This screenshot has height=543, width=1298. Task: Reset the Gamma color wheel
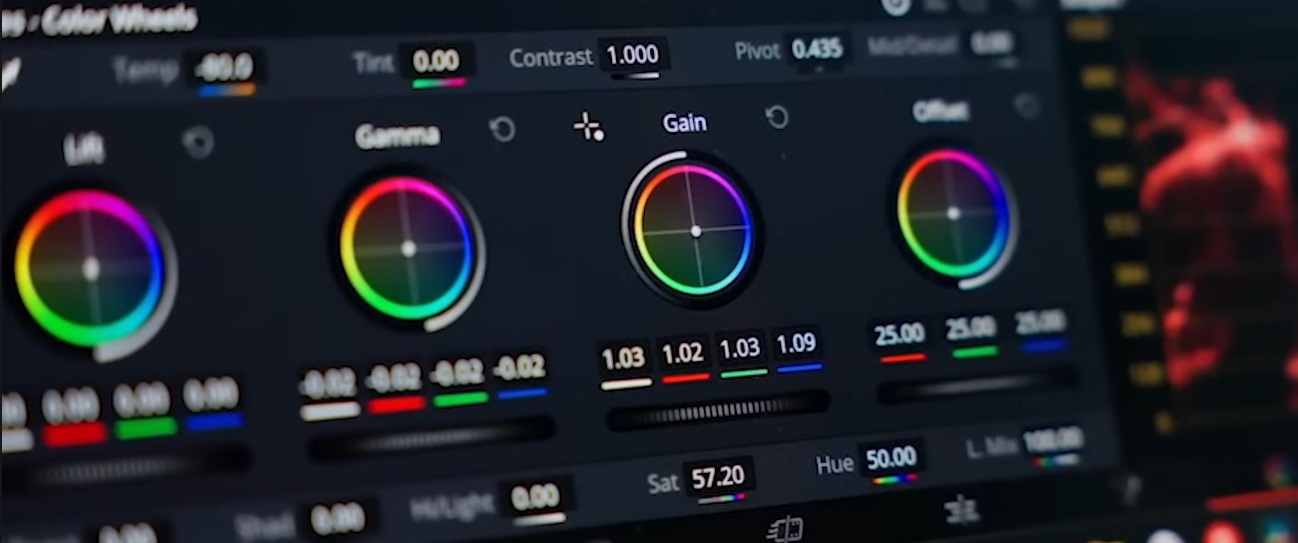502,129
